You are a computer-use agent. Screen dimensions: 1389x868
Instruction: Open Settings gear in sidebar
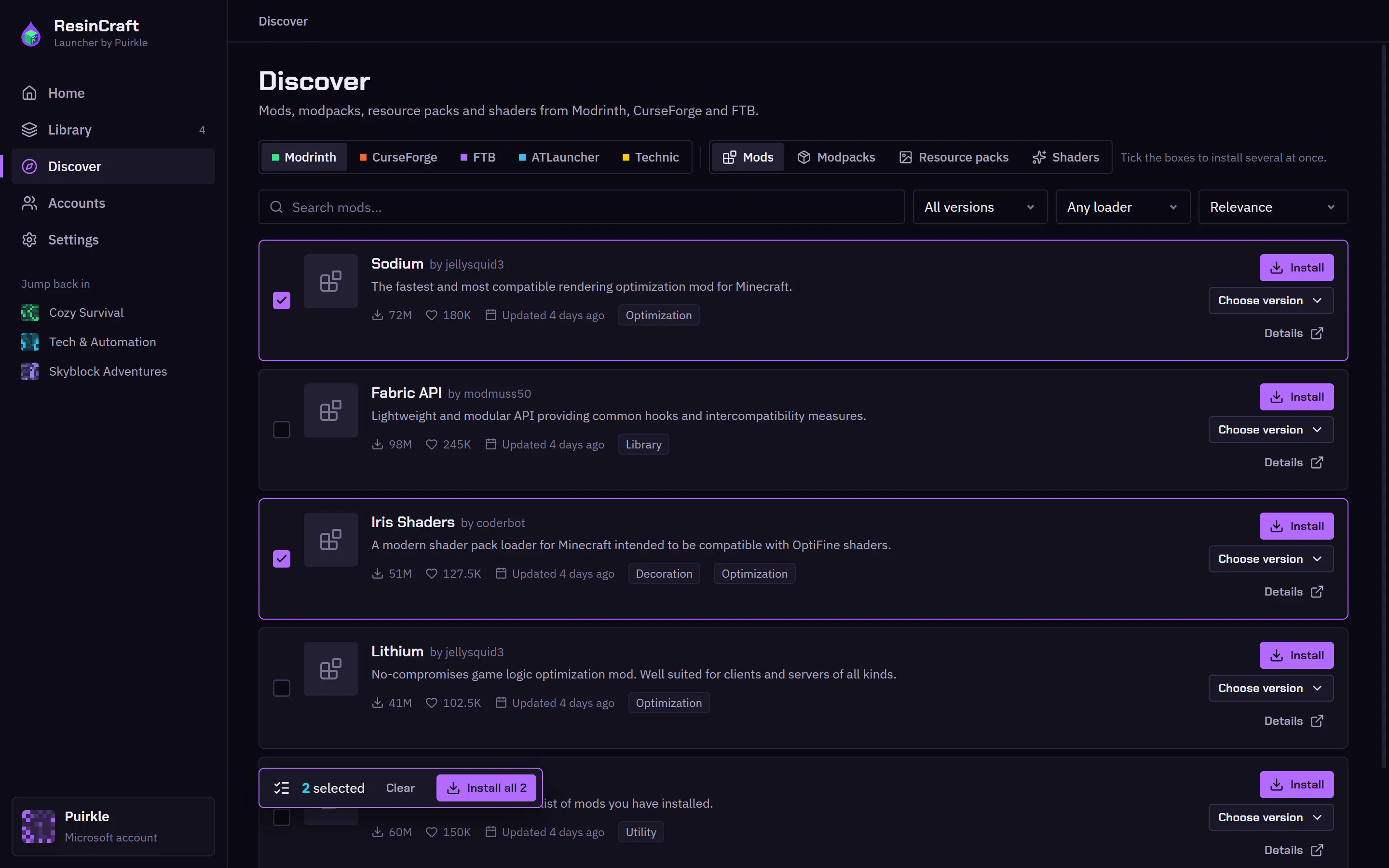click(x=113, y=240)
